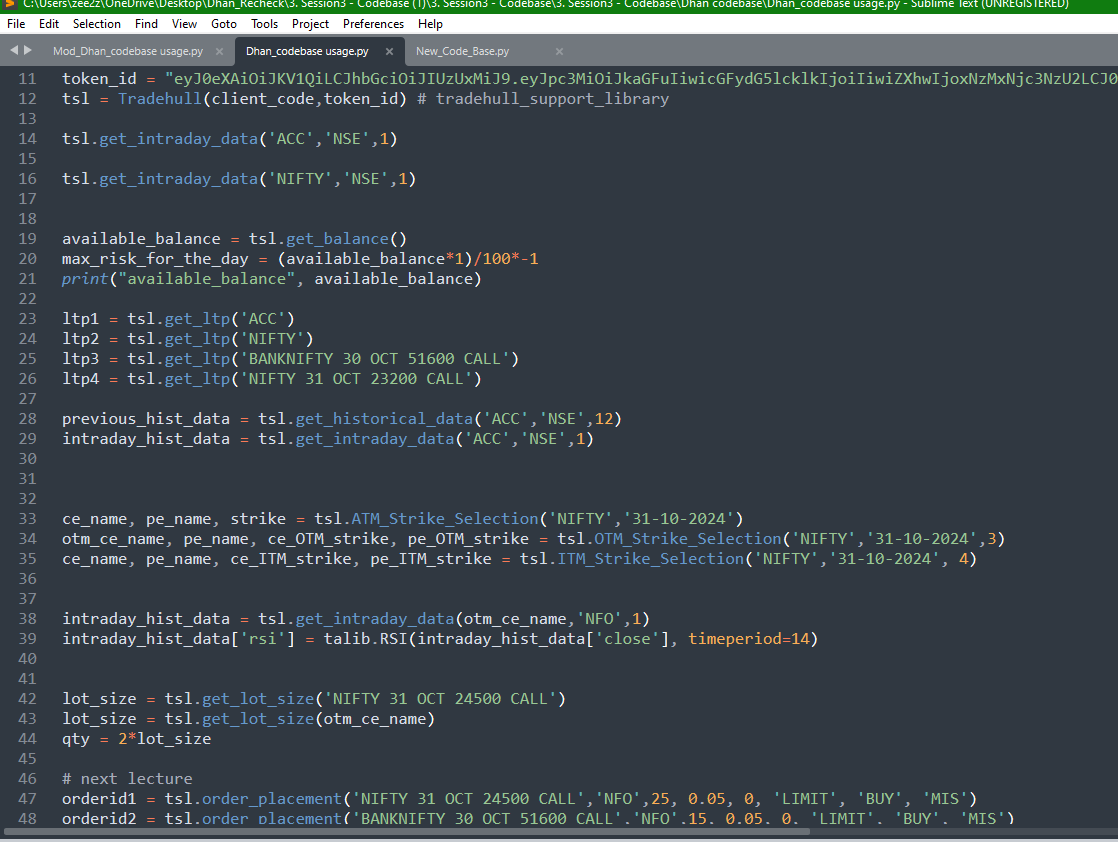1118x842 pixels.
Task: Close the active Dhan_codebase usage.py tab
Action: pos(388,51)
